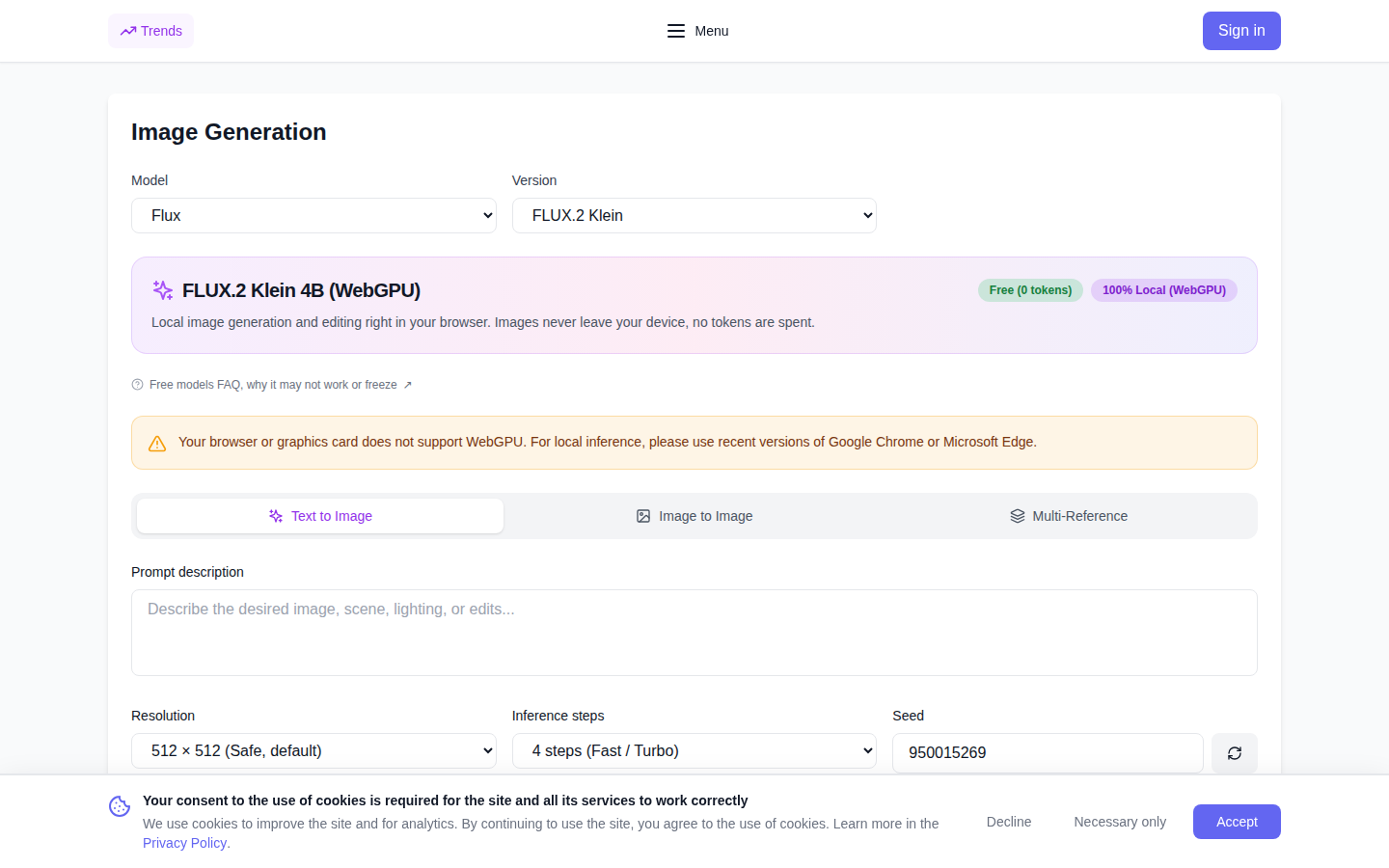Open the Version dropdown showing FLUX.2 Klein
Image resolution: width=1389 pixels, height=868 pixels.
(694, 215)
